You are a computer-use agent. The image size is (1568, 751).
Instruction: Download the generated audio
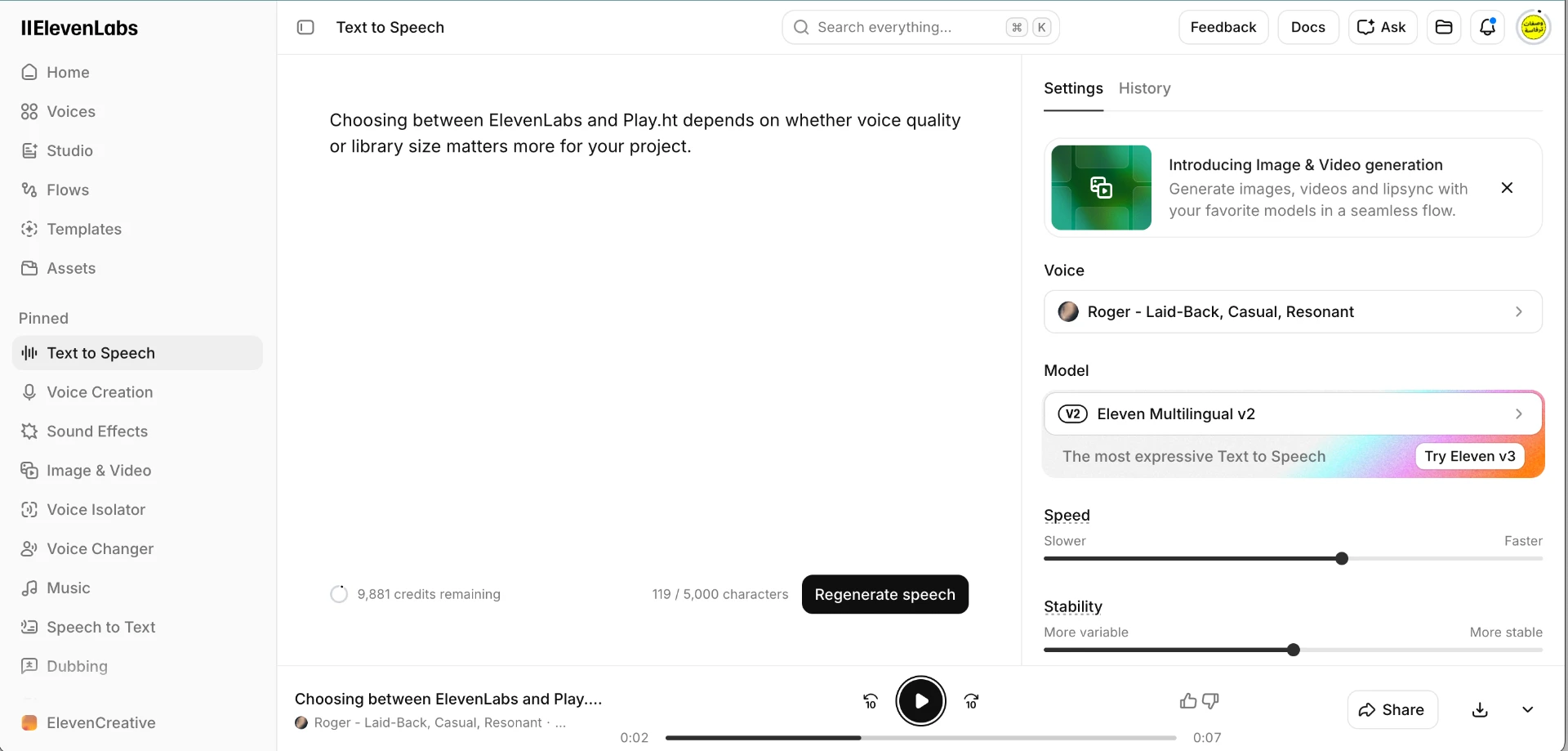pyautogui.click(x=1480, y=709)
